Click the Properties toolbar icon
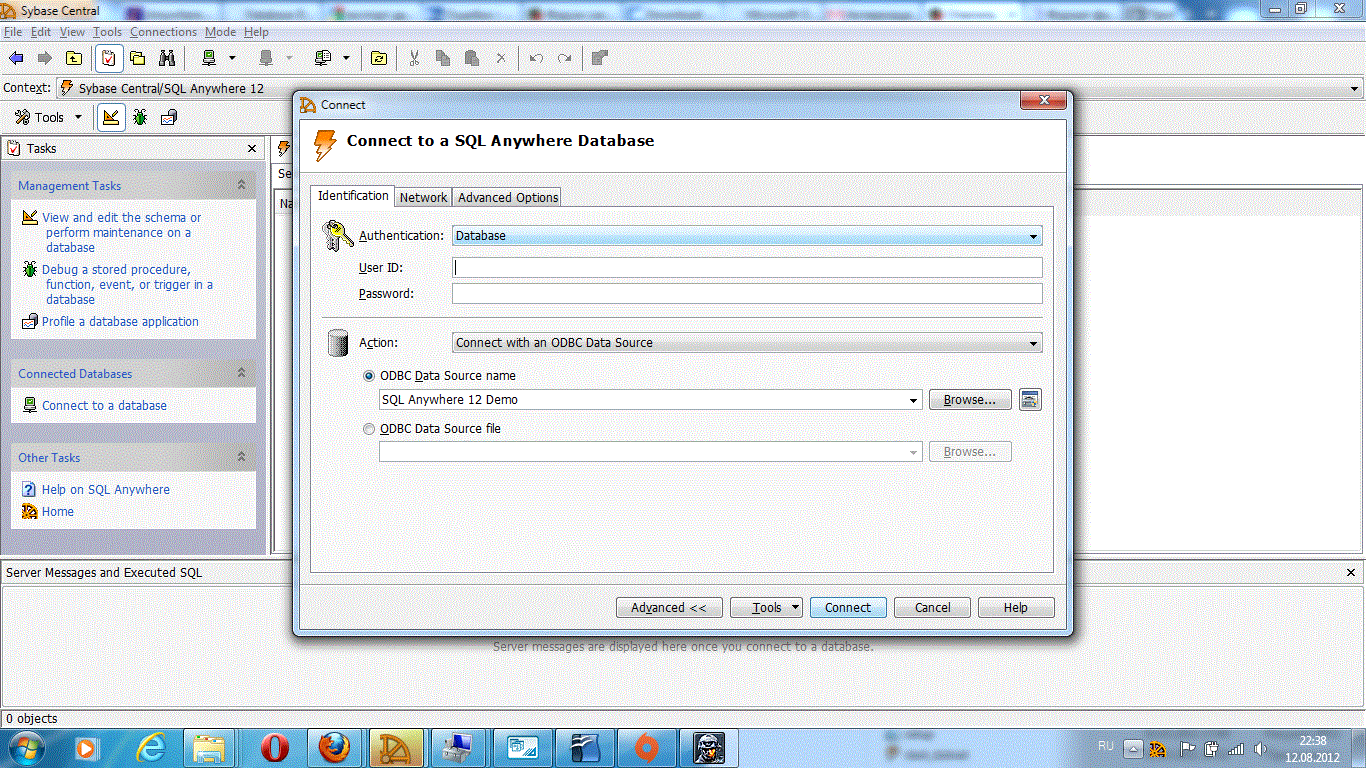This screenshot has width=1366, height=768. coord(599,58)
